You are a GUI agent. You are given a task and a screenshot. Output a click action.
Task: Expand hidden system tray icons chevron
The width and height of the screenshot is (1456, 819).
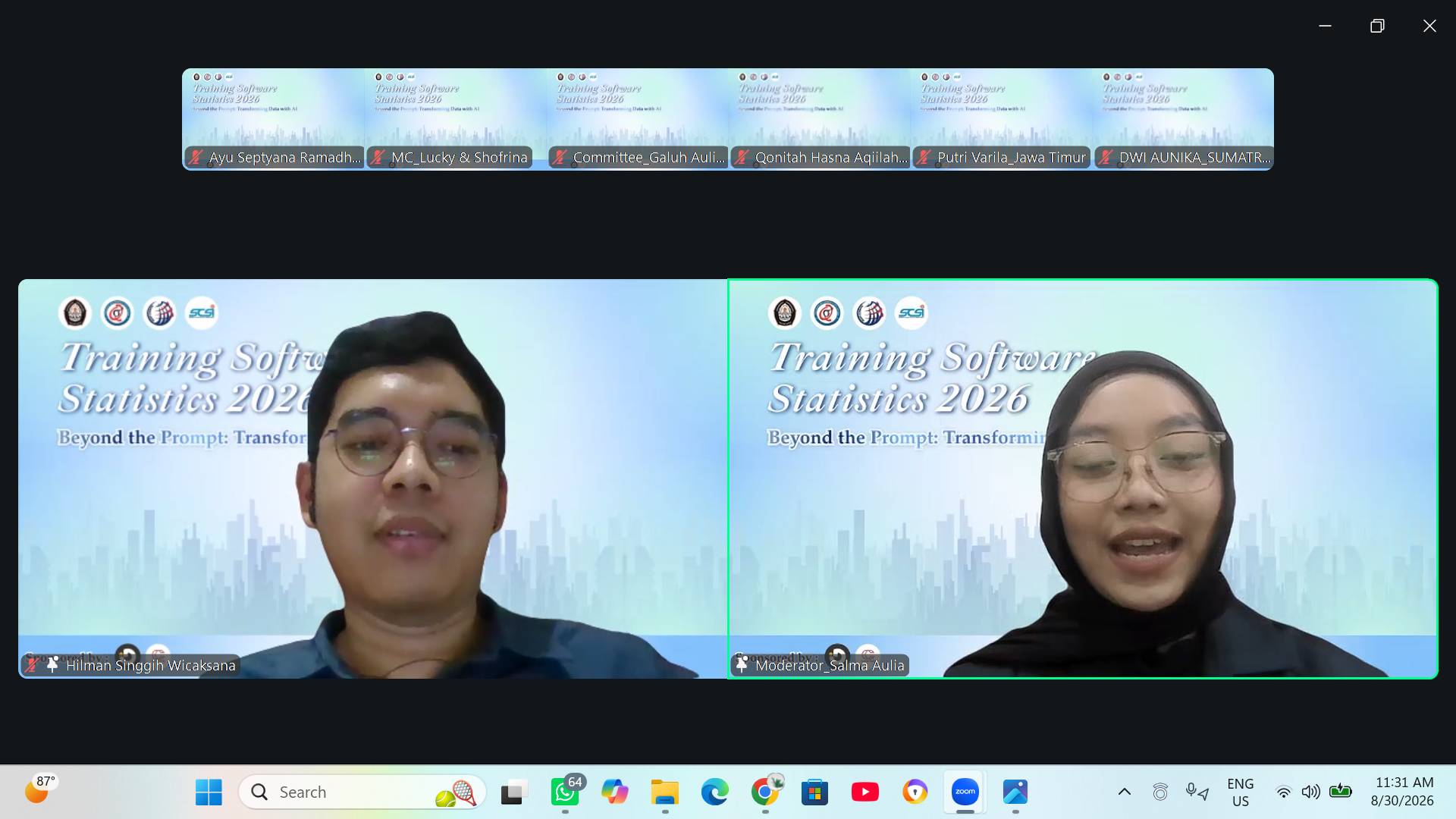click(x=1125, y=792)
